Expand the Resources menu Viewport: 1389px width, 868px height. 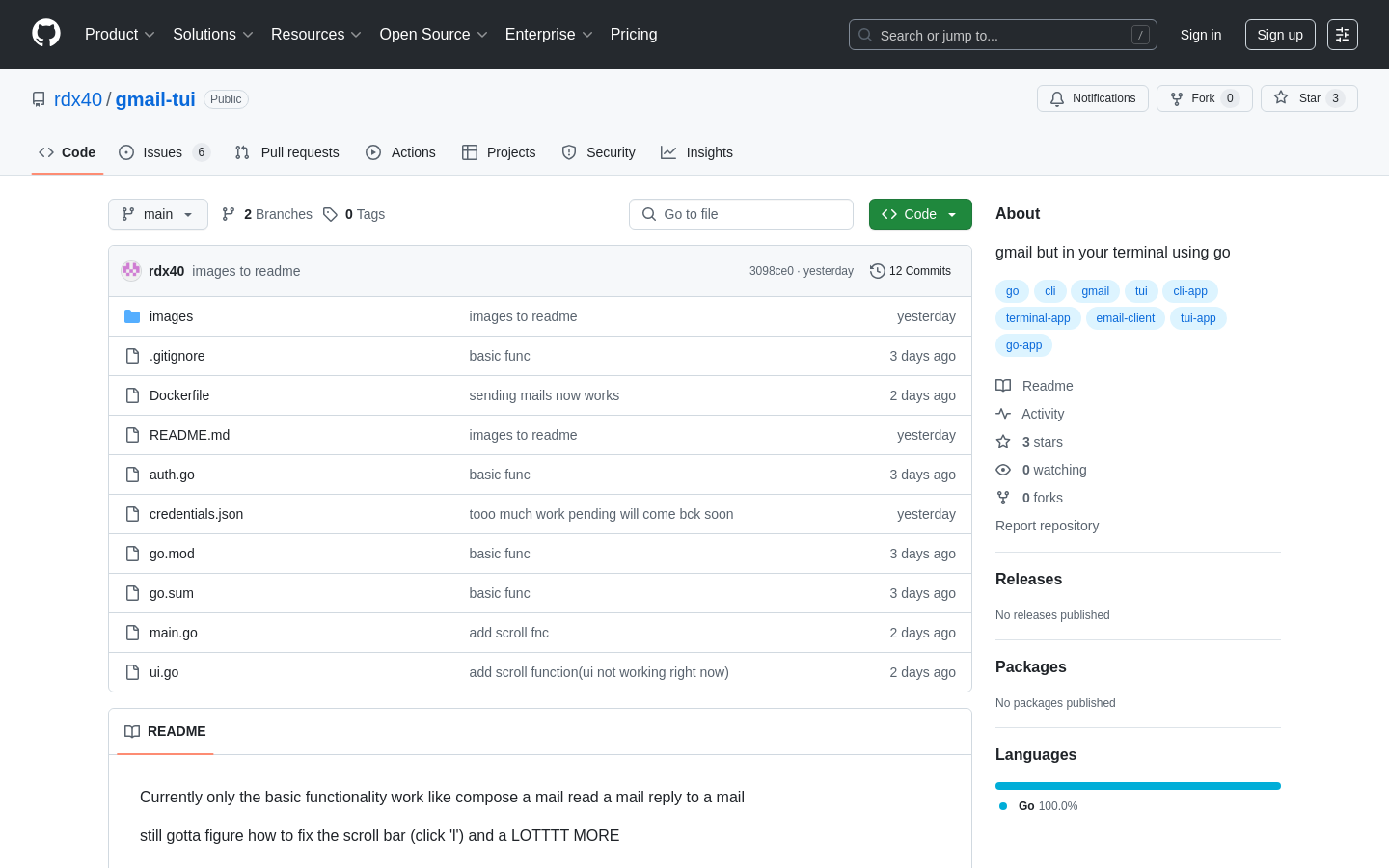coord(315,35)
